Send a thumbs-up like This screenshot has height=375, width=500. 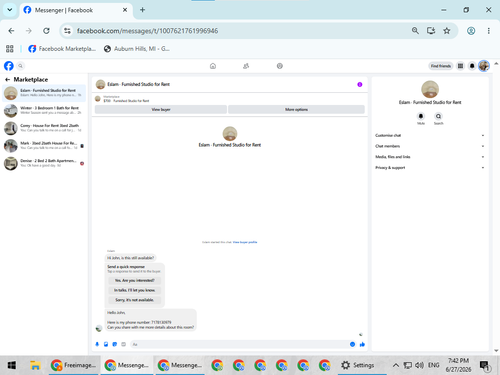pos(362,344)
